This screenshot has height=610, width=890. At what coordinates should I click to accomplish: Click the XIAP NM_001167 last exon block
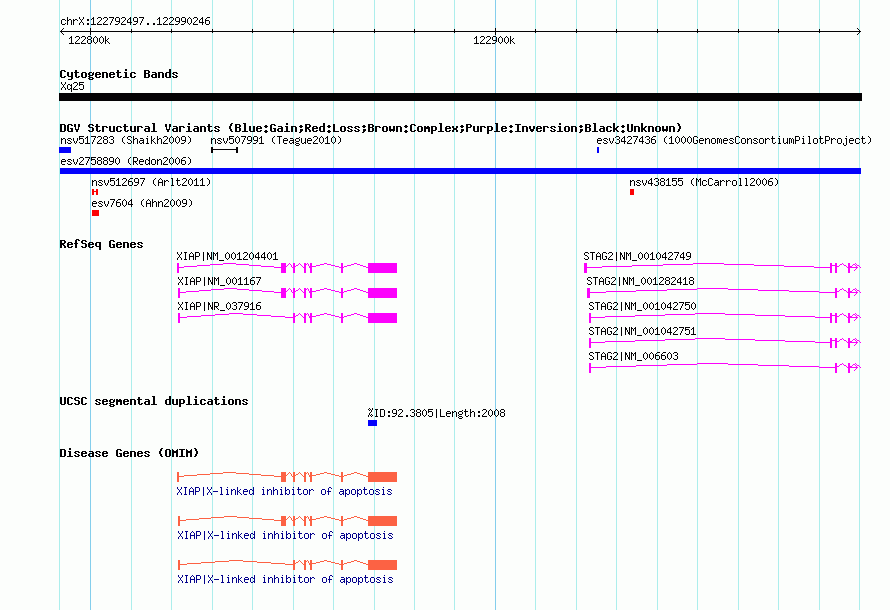tap(383, 293)
